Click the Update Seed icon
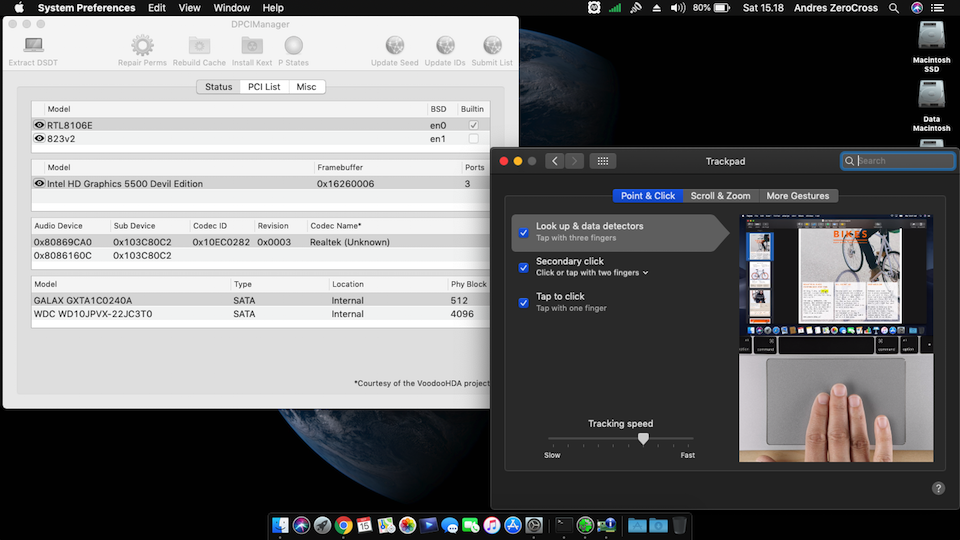This screenshot has height=540, width=960. [x=395, y=46]
